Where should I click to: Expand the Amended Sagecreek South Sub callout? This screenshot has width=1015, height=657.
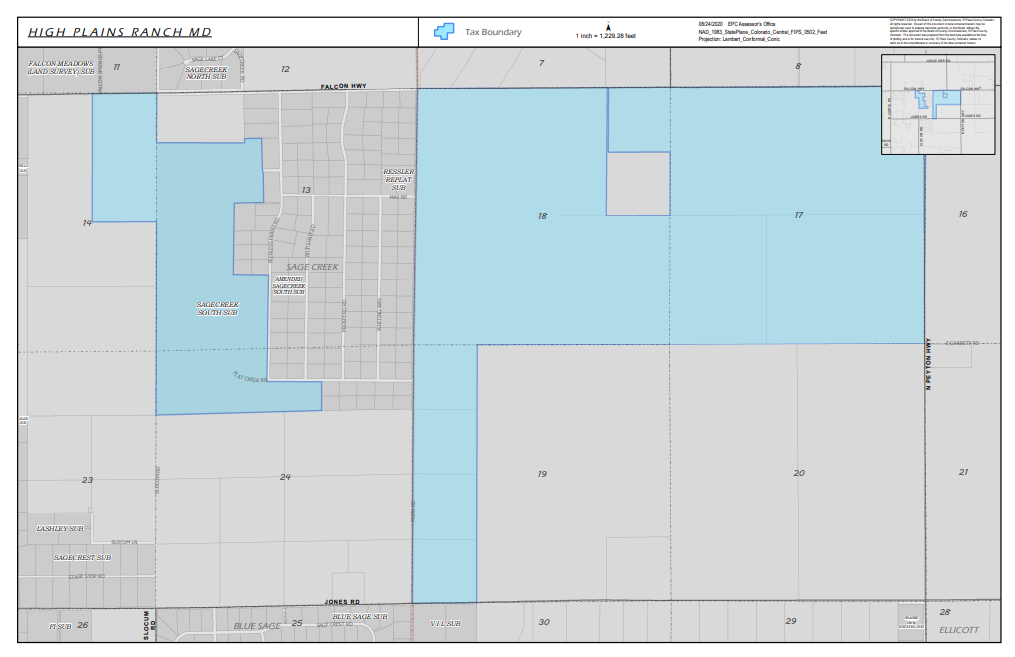pos(290,287)
